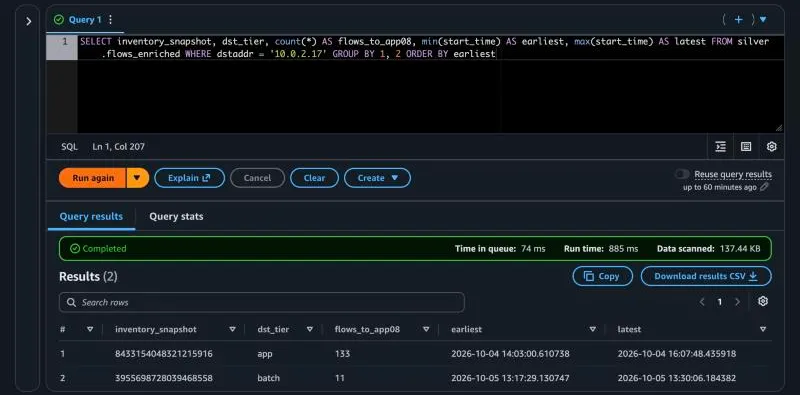Click the 'app' dst_tier cell

(x=265, y=354)
